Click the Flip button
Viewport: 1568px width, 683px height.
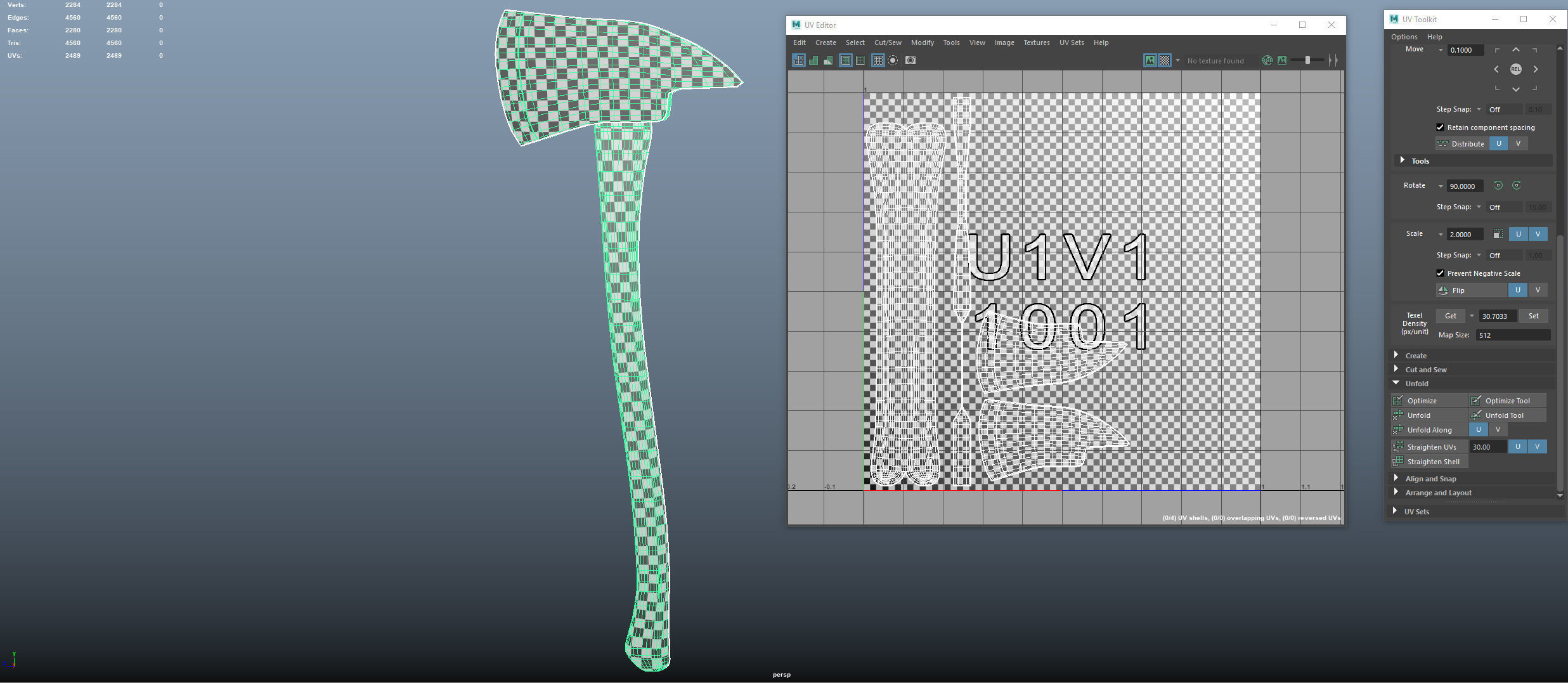coord(1472,290)
